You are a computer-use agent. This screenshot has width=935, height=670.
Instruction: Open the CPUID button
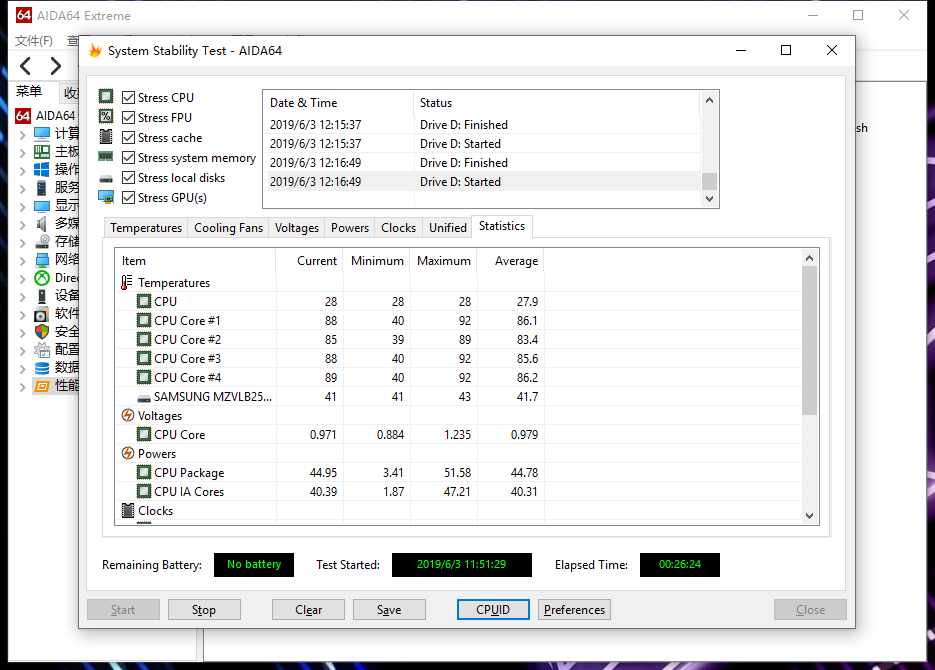(493, 610)
